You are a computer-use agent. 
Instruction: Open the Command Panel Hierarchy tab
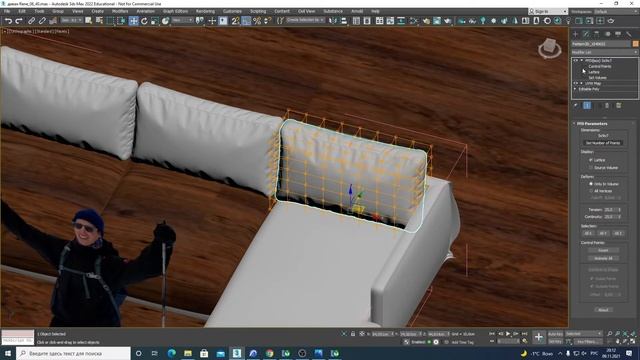[597, 34]
